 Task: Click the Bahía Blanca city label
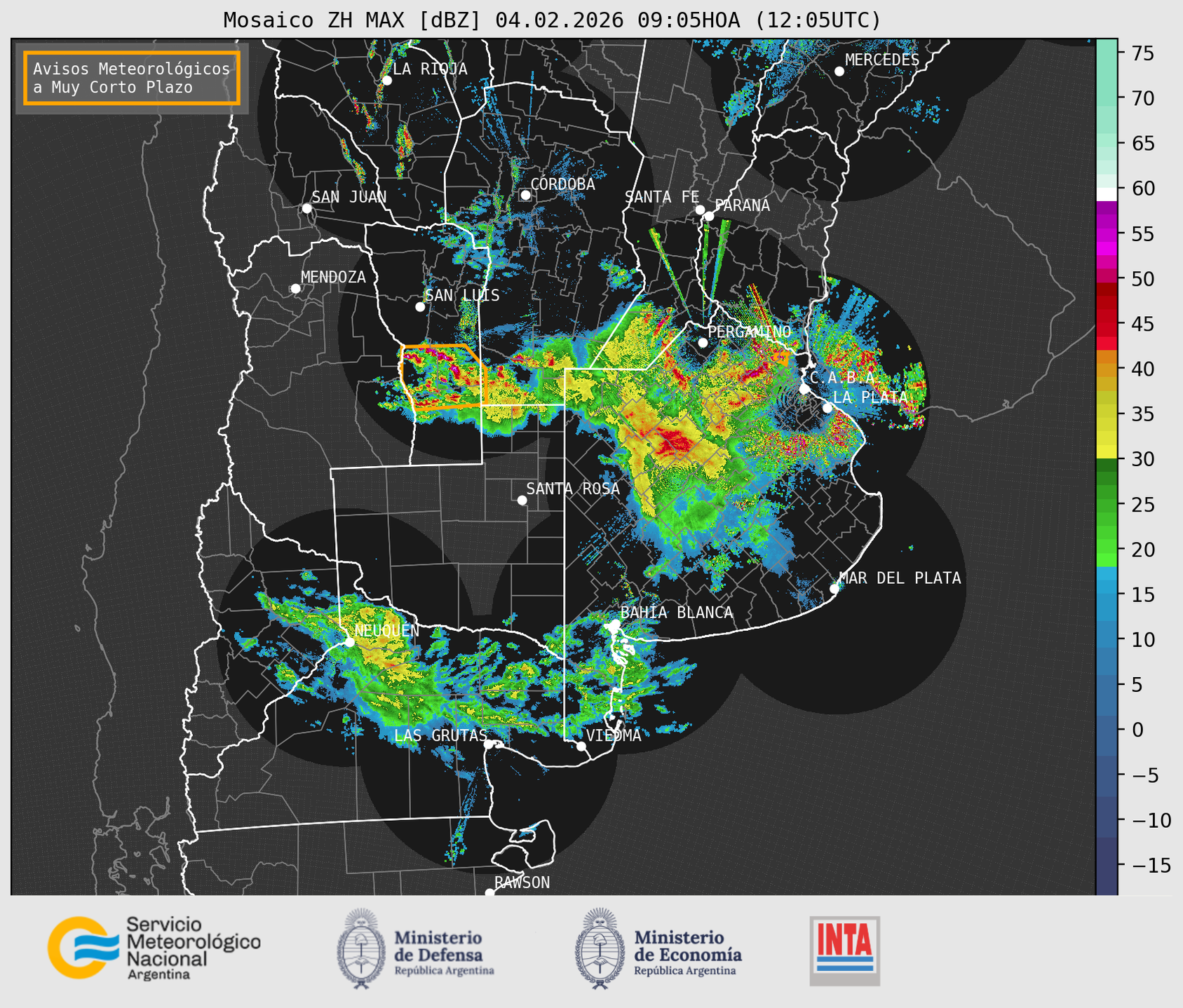click(676, 613)
